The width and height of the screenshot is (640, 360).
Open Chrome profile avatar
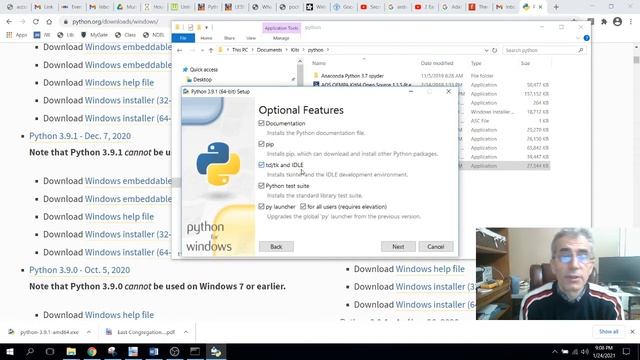(618, 22)
